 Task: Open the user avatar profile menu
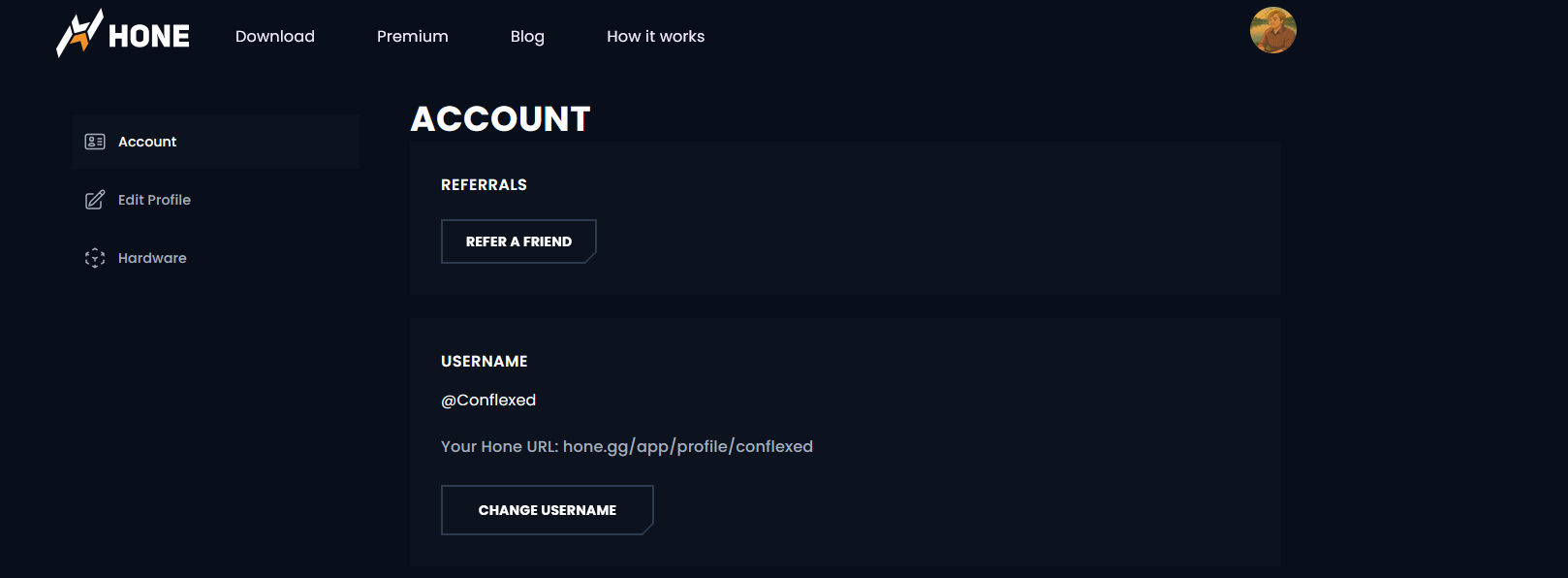pos(1273,30)
